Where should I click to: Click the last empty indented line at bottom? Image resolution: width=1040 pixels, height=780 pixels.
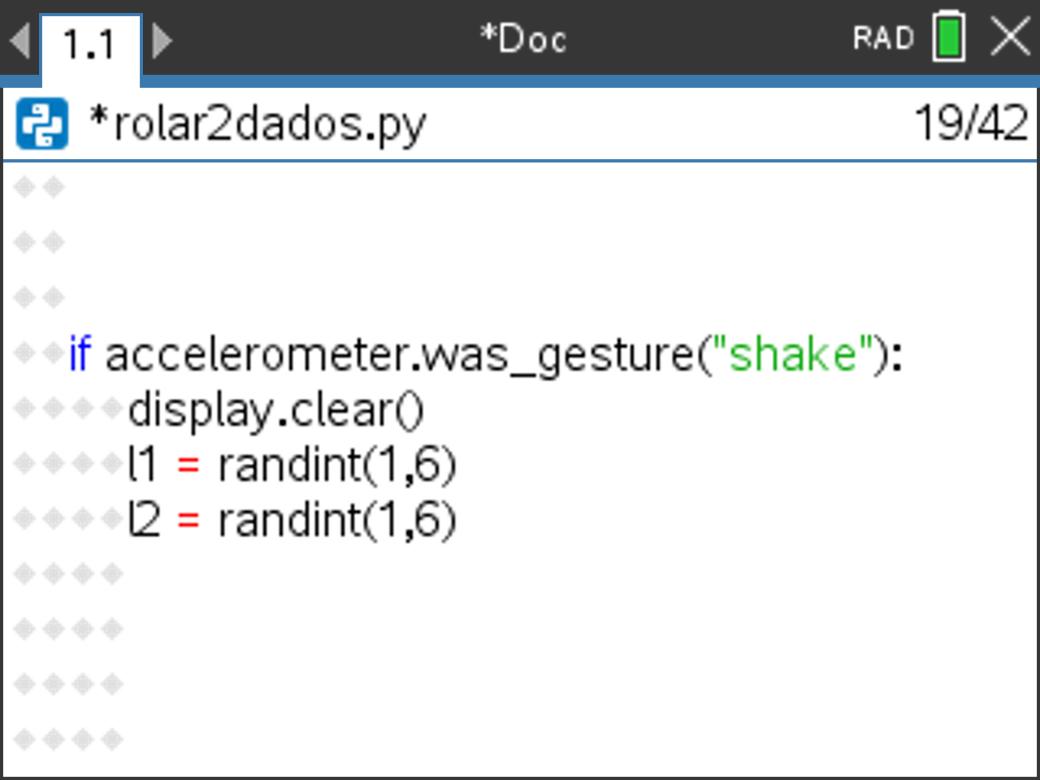pyautogui.click(x=68, y=739)
